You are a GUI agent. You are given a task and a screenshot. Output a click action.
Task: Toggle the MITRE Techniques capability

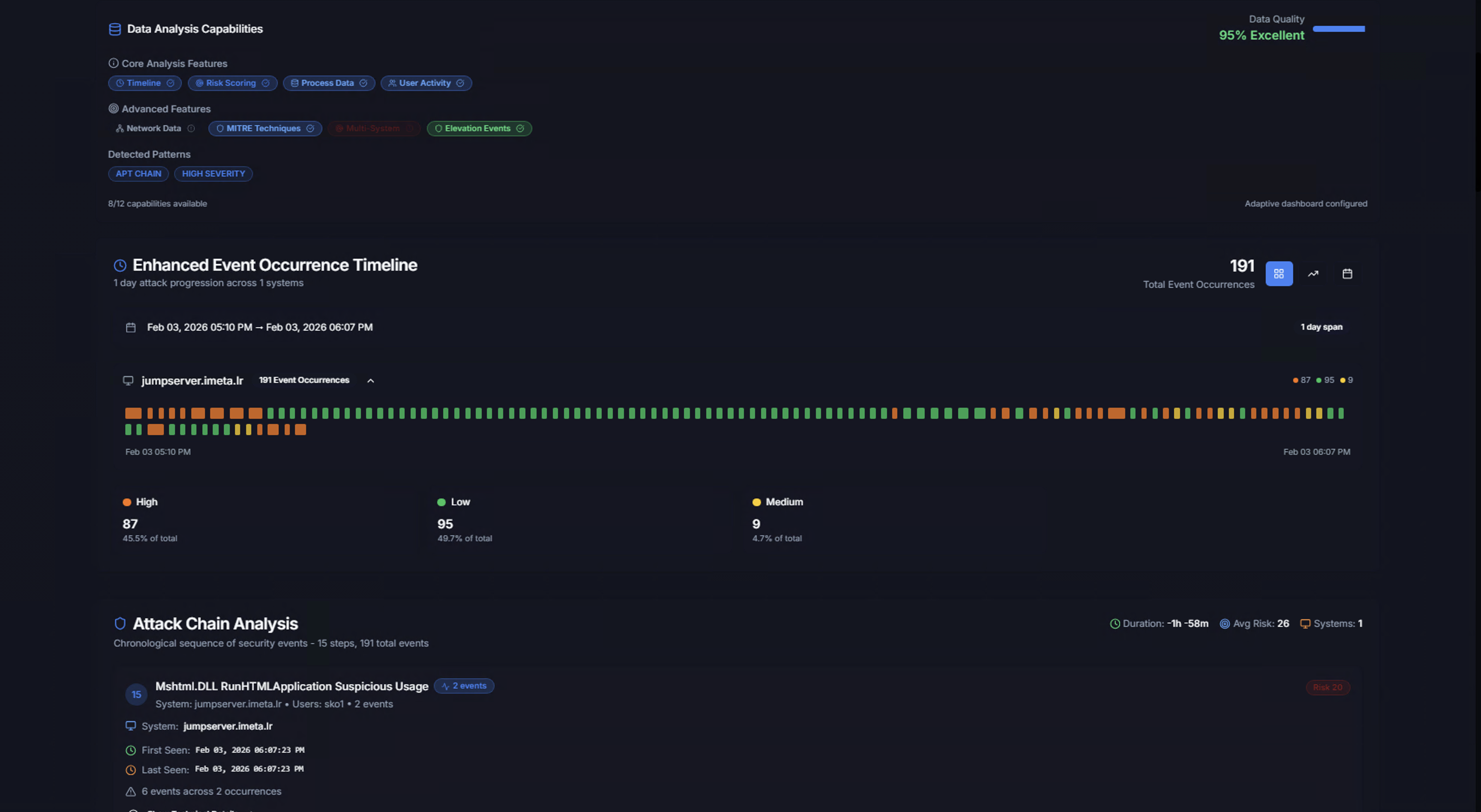[264, 128]
